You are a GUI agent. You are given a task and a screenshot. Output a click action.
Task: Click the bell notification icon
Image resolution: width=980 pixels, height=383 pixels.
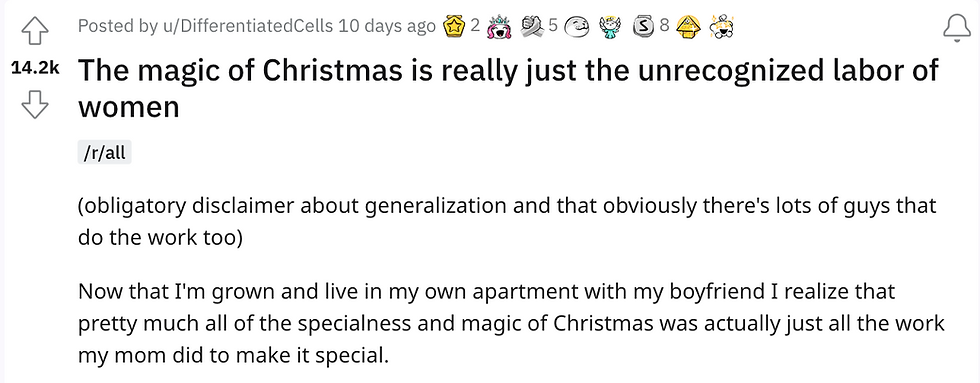(957, 28)
